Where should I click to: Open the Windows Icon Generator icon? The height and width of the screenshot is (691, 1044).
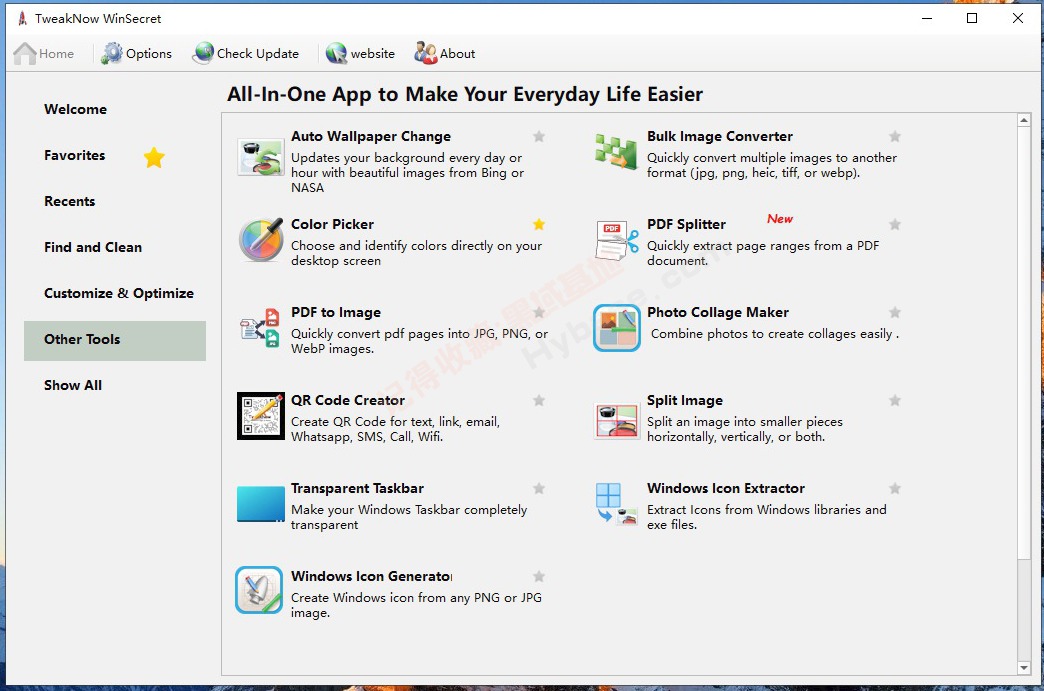point(259,590)
